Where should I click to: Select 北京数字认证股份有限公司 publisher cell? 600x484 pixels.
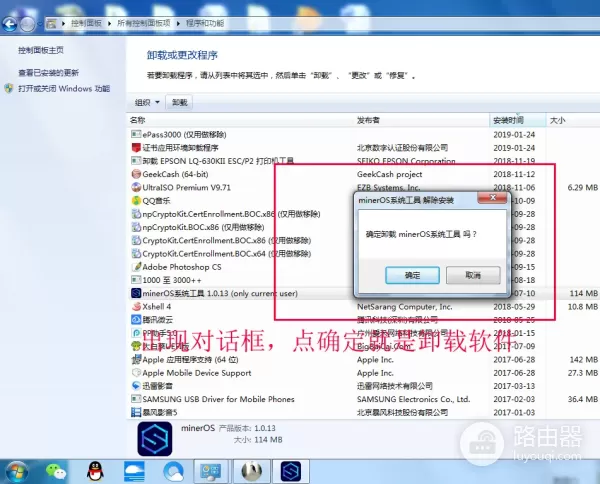pos(402,148)
